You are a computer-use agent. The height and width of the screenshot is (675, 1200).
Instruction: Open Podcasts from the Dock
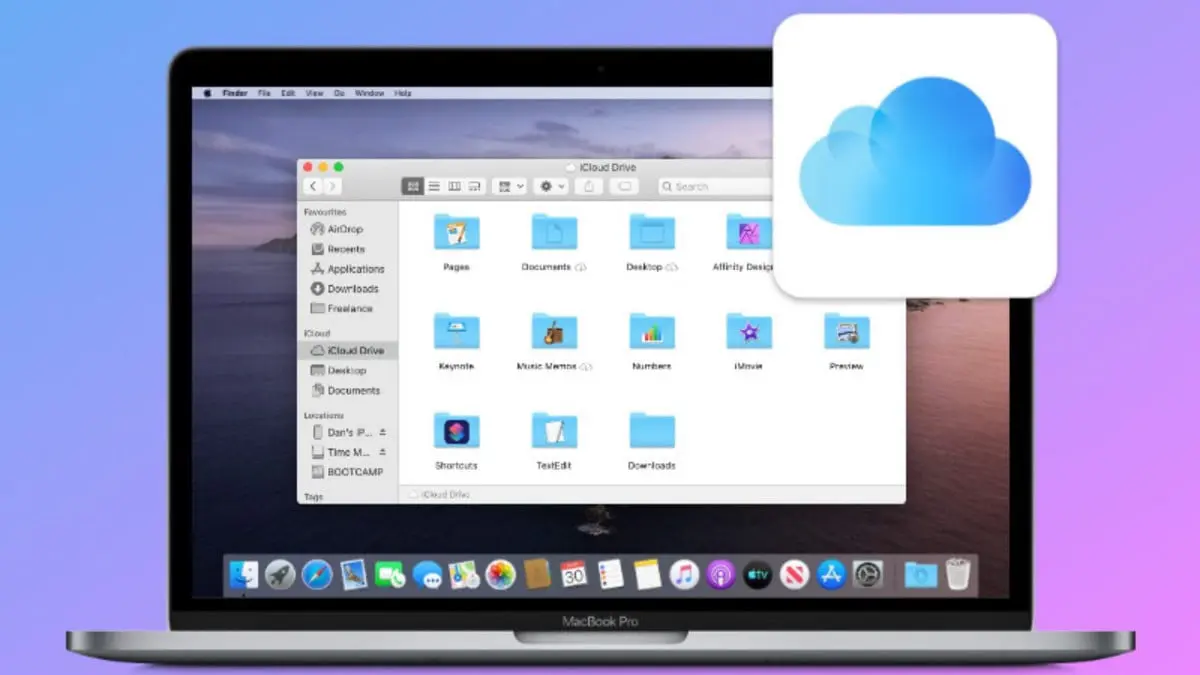click(x=720, y=574)
